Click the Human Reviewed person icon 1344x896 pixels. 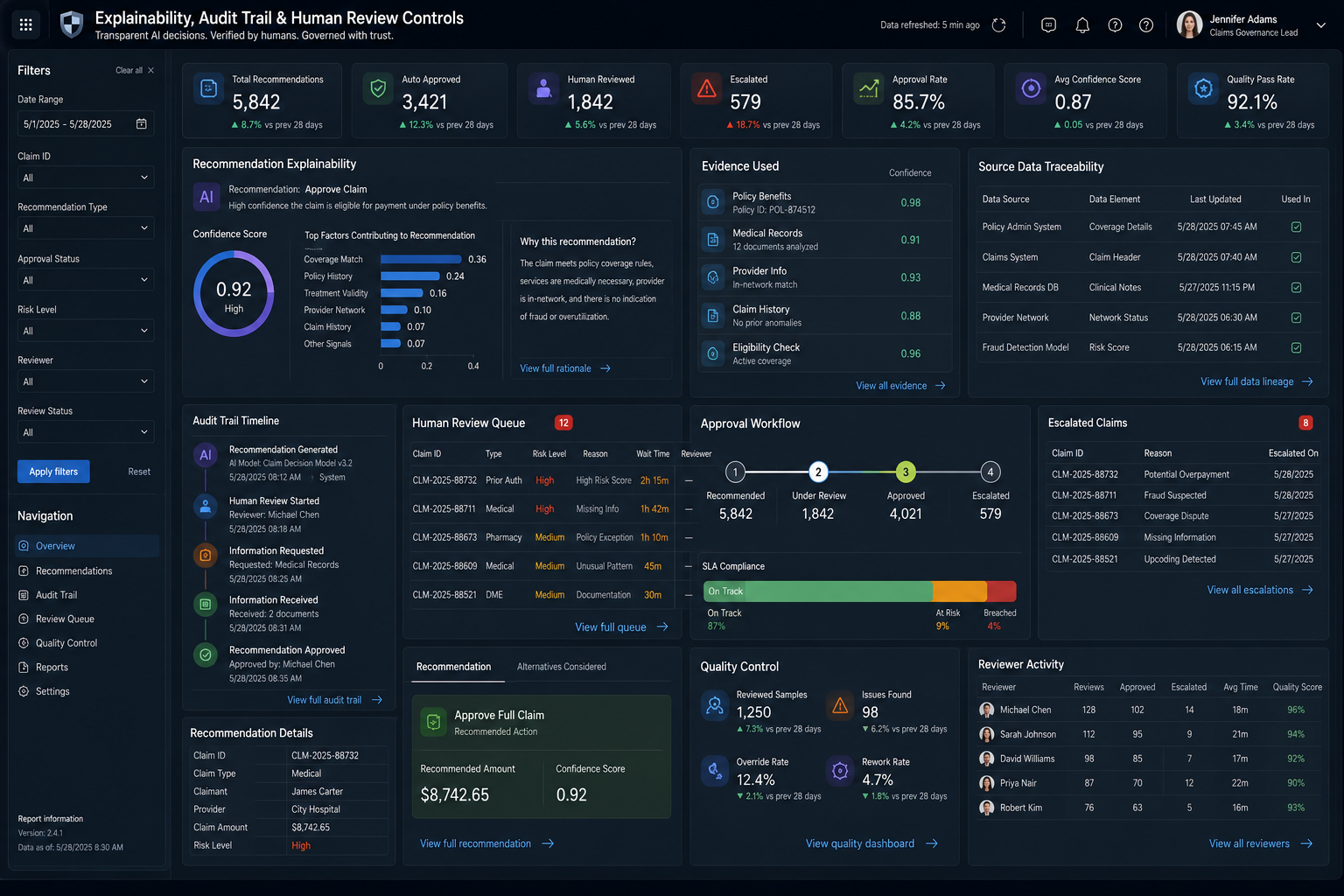(x=543, y=88)
